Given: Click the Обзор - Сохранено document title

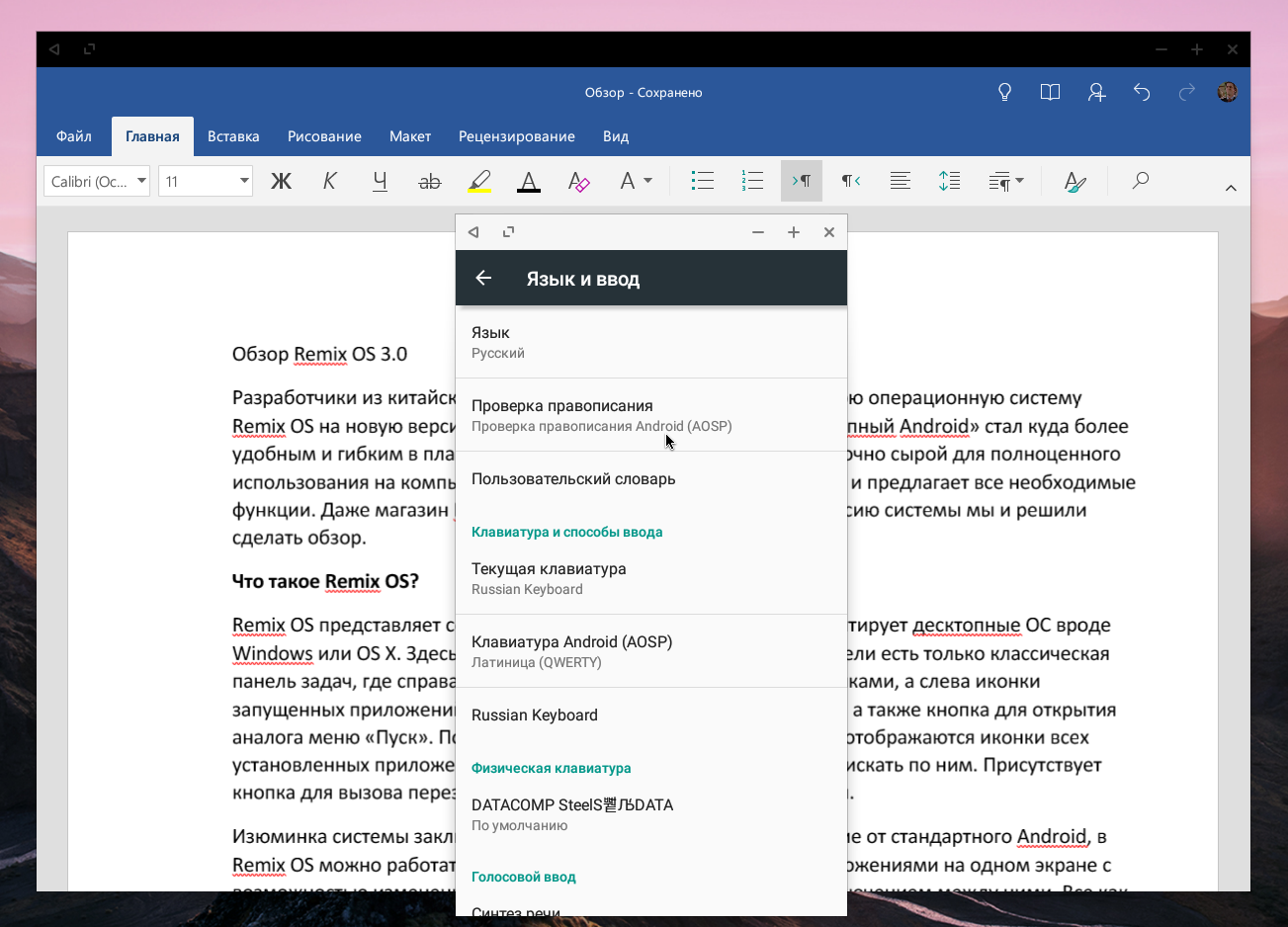Looking at the screenshot, I should click(x=644, y=92).
